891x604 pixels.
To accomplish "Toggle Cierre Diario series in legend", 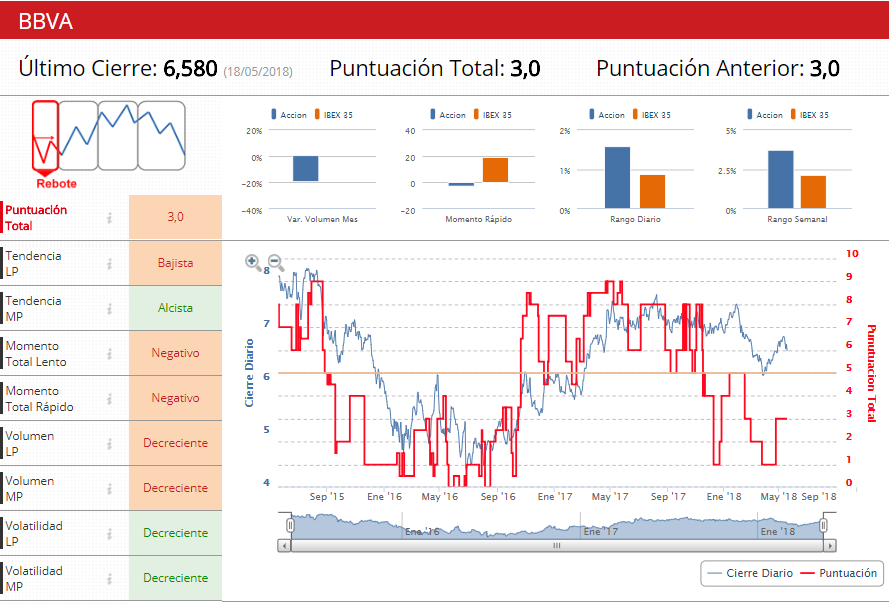I will [x=750, y=573].
